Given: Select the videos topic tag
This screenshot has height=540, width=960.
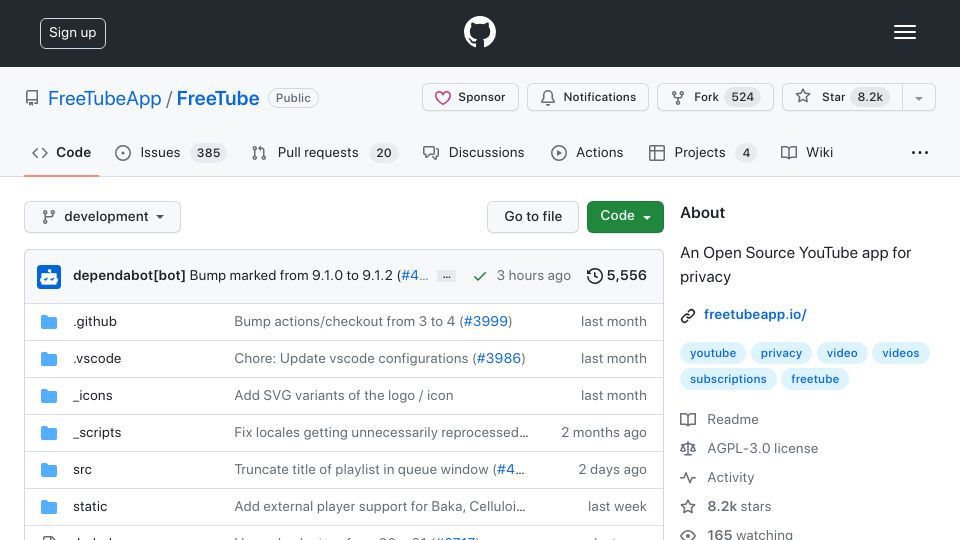Looking at the screenshot, I should pyautogui.click(x=901, y=353).
